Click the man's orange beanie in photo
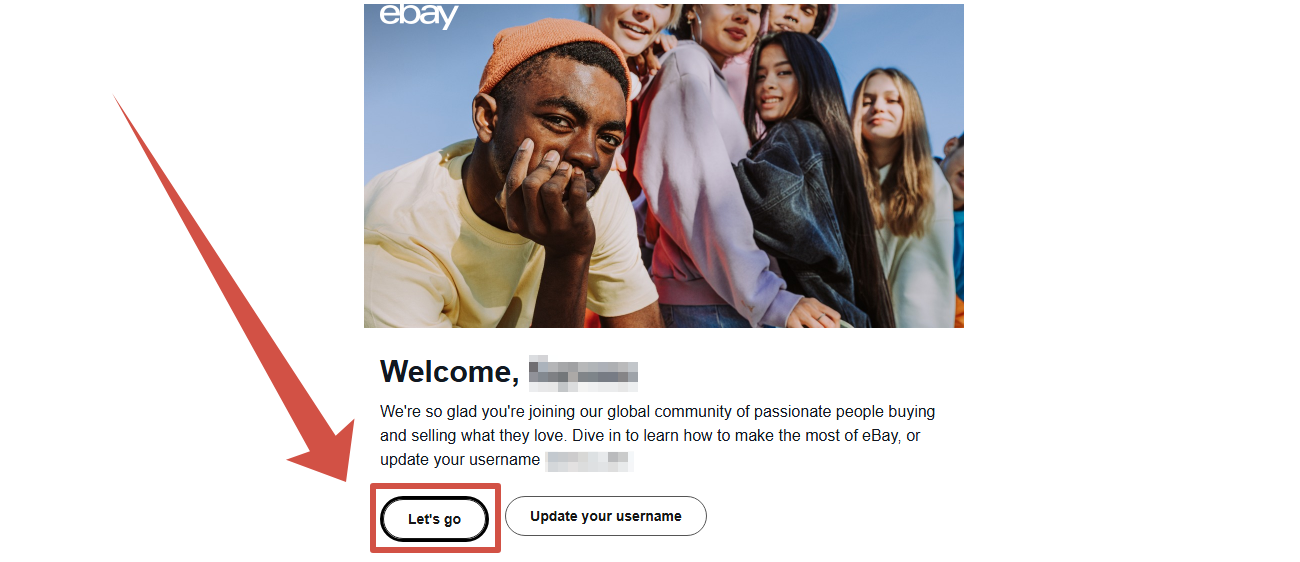Screen dimensions: 1300x562 [x=552, y=59]
